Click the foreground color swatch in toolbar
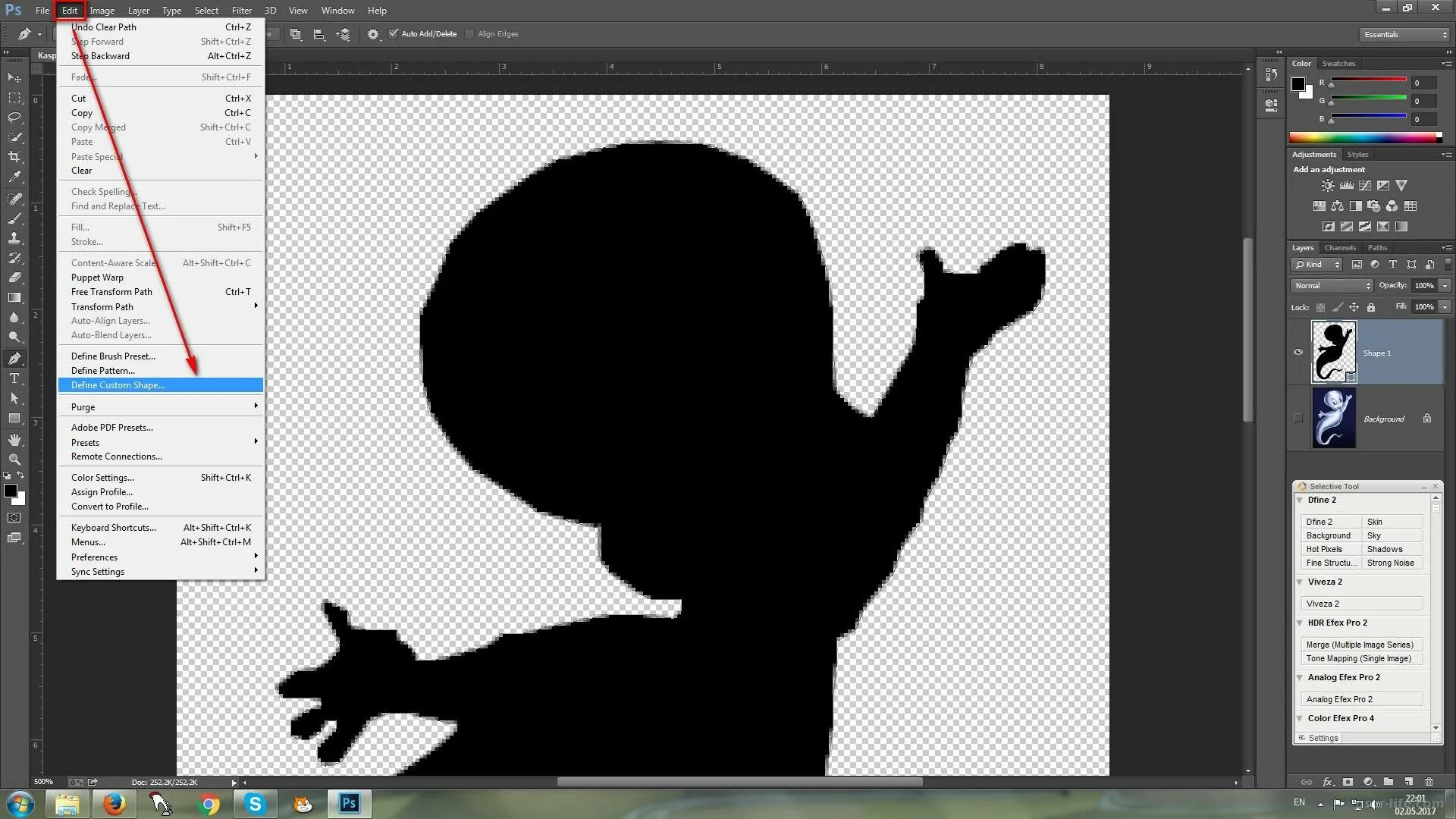Screen dimensions: 1456x819 [10, 491]
